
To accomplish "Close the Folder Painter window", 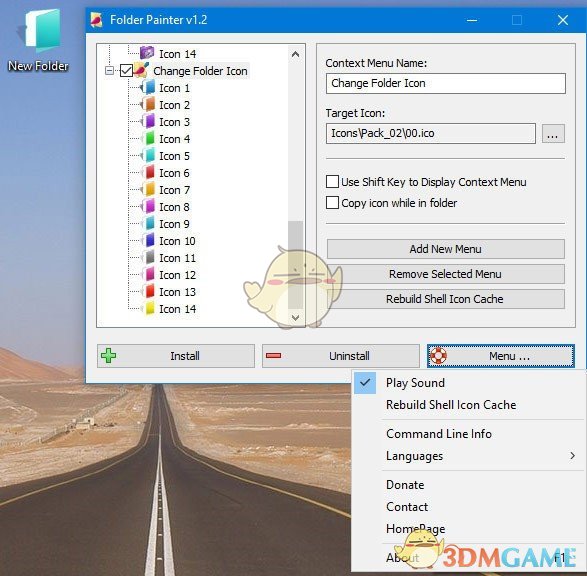I will (x=563, y=20).
